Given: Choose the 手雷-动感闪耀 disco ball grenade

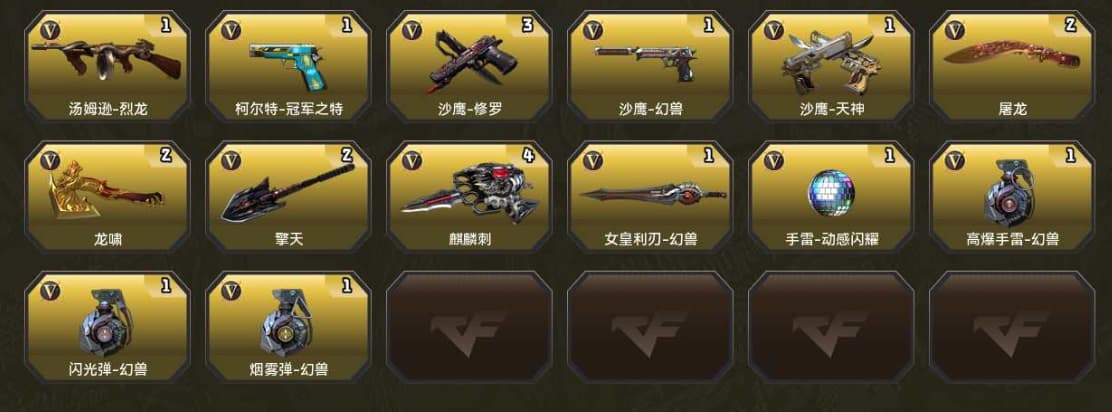Looking at the screenshot, I should (x=831, y=196).
